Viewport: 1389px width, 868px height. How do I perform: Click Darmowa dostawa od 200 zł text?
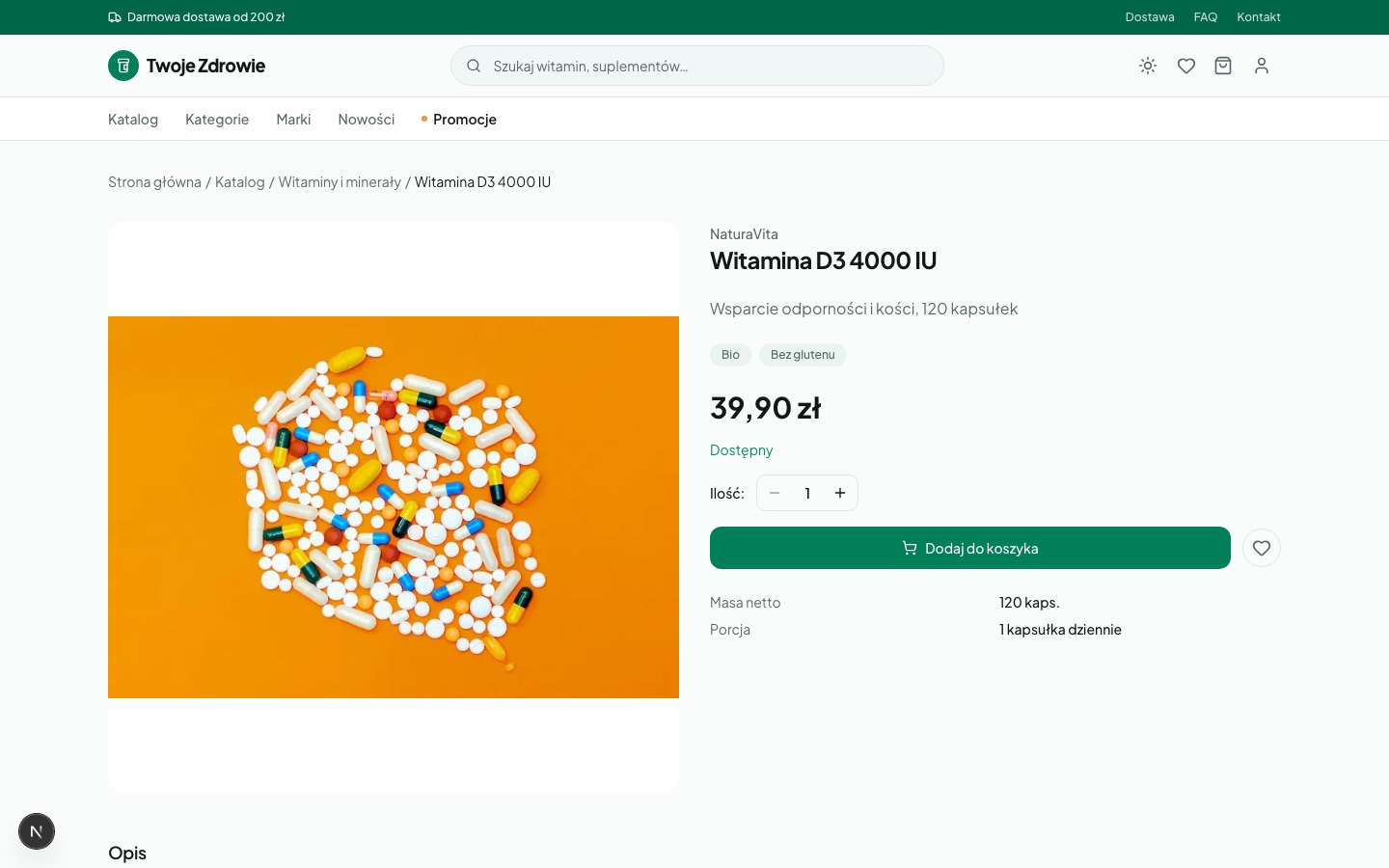(x=205, y=17)
